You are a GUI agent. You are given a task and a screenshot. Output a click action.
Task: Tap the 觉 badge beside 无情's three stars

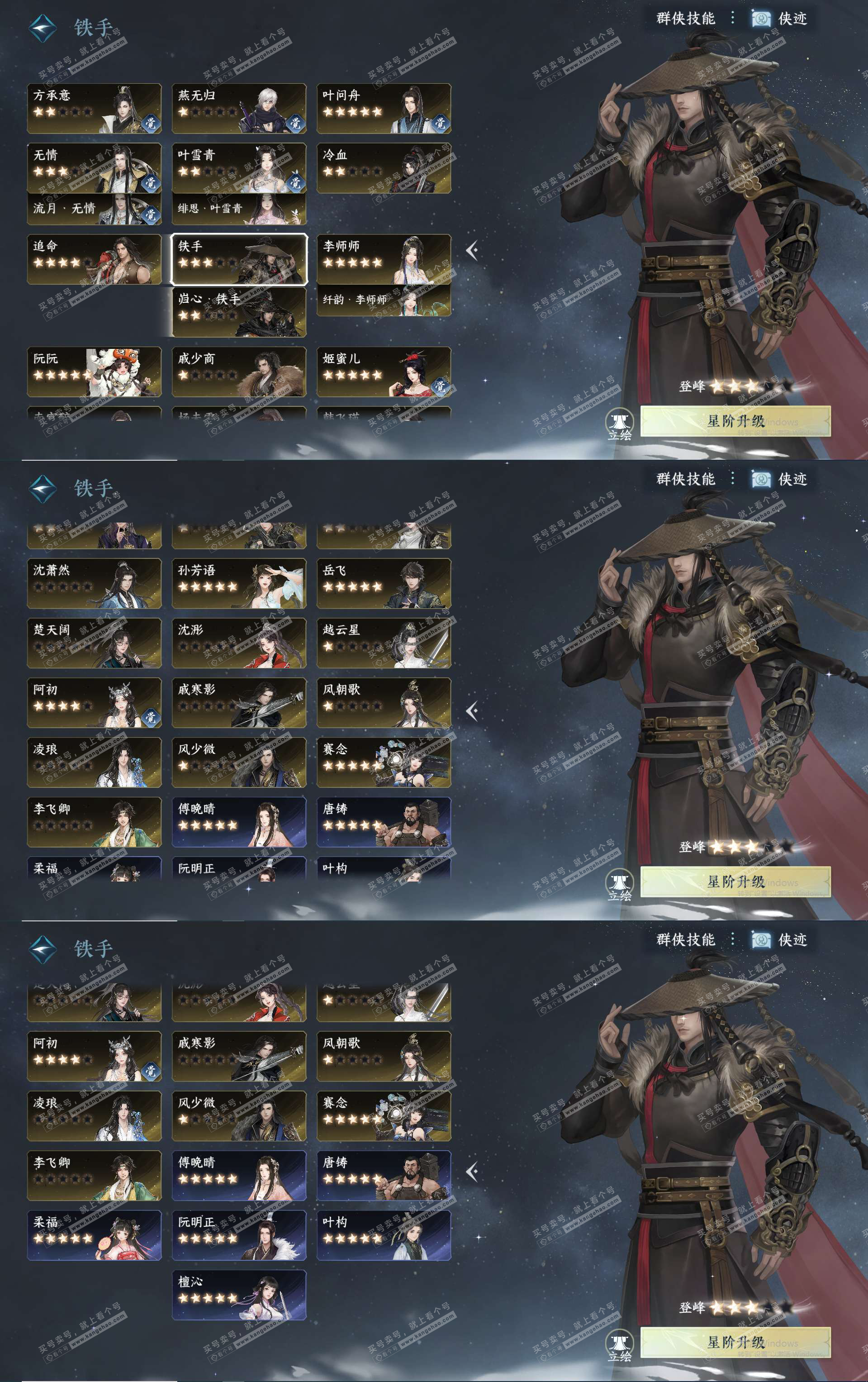click(x=151, y=182)
